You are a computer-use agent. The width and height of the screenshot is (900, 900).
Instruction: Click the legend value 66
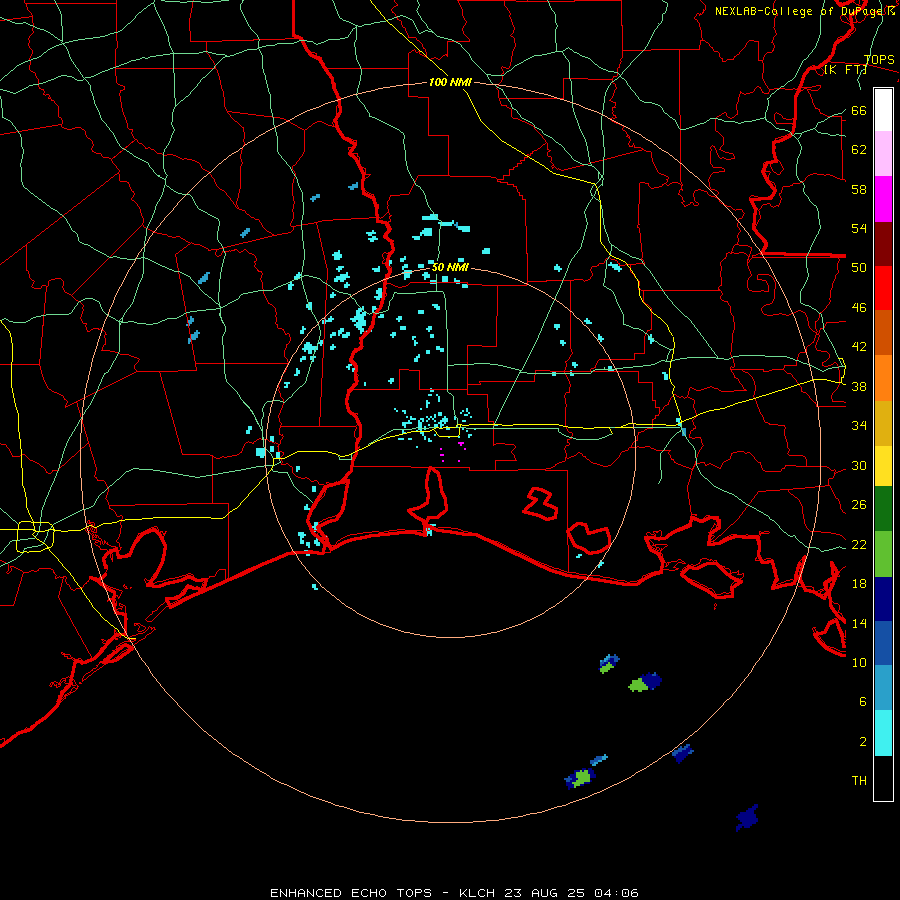pos(859,110)
